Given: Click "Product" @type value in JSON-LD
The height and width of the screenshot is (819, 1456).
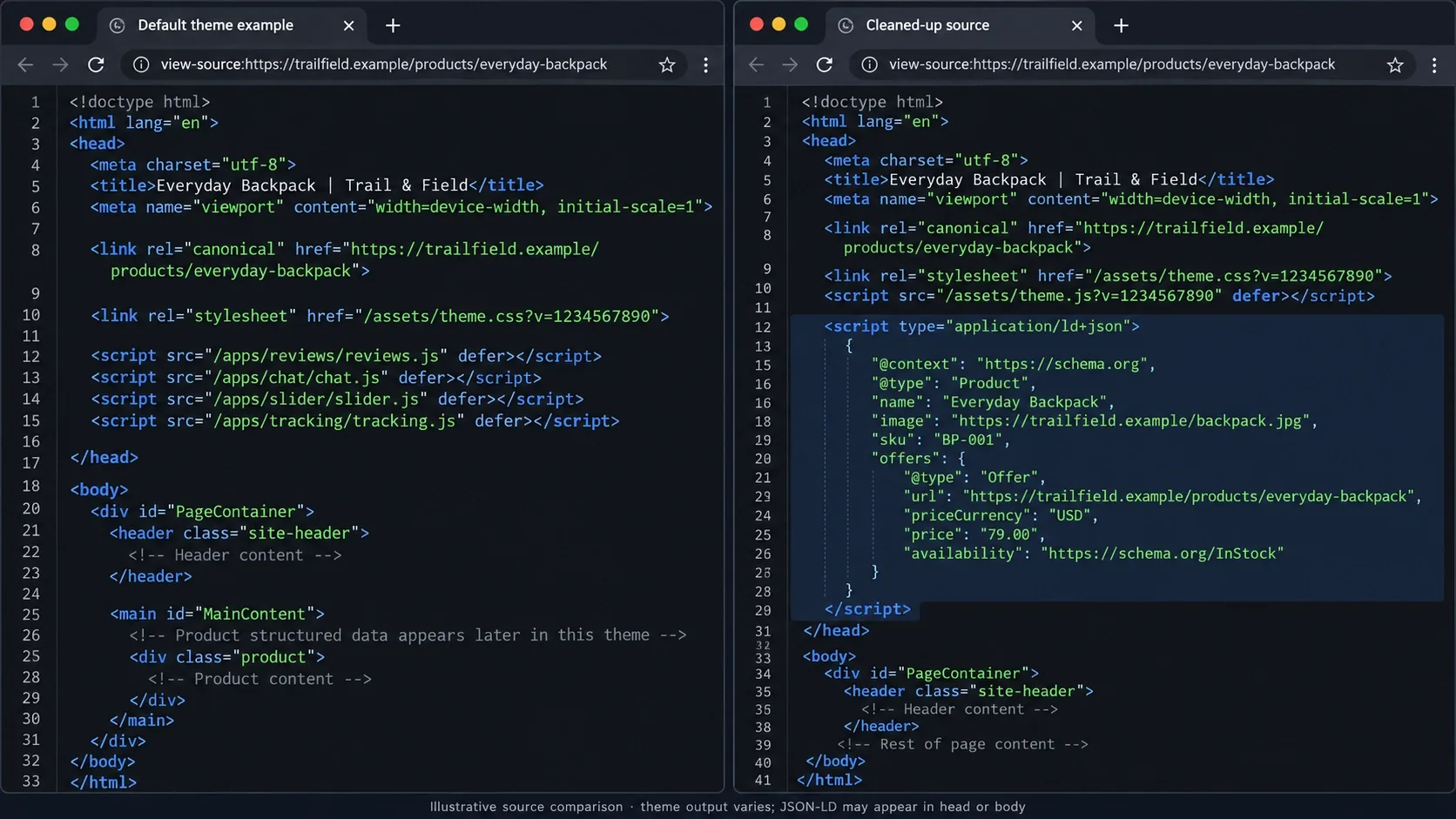Looking at the screenshot, I should pos(989,383).
